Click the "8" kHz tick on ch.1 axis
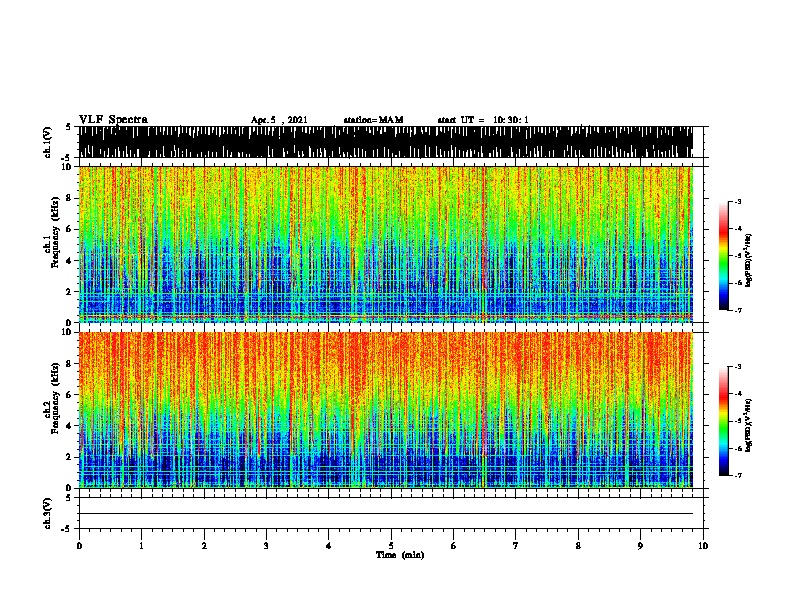Viewport: 792px width, 612px height. (x=70, y=198)
